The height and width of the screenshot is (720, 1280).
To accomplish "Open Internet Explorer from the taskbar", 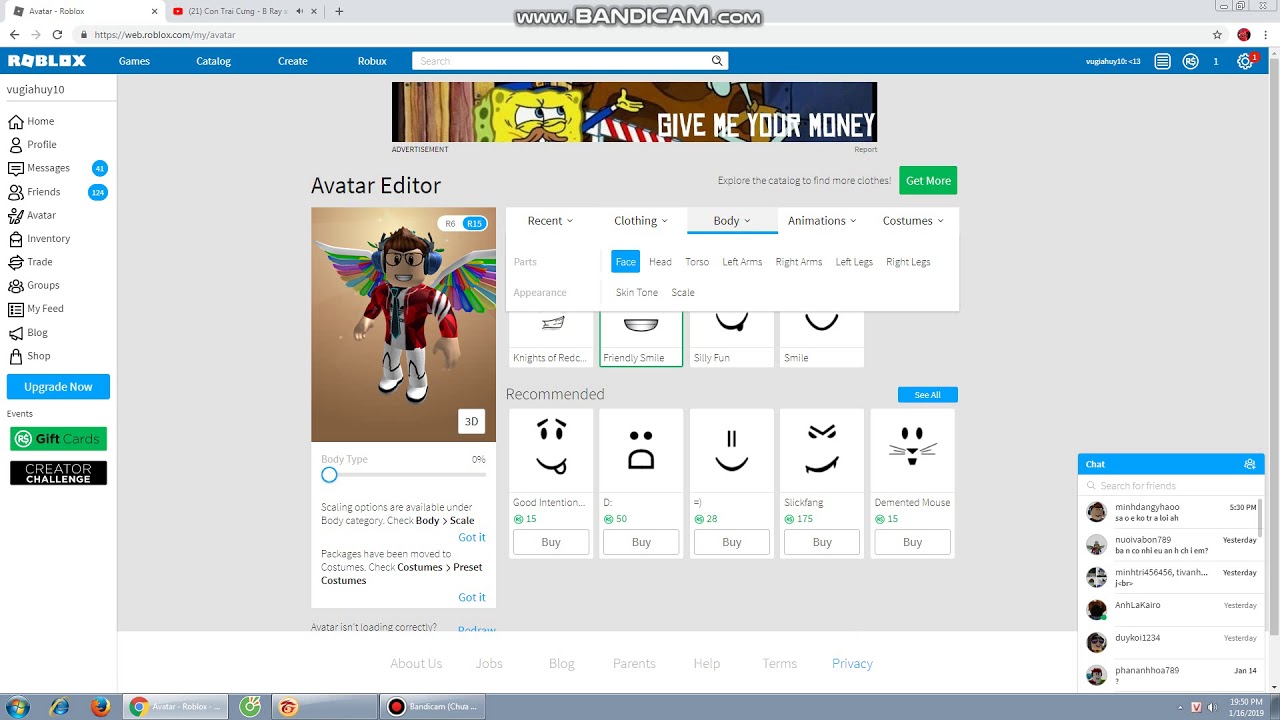I will tap(60, 707).
